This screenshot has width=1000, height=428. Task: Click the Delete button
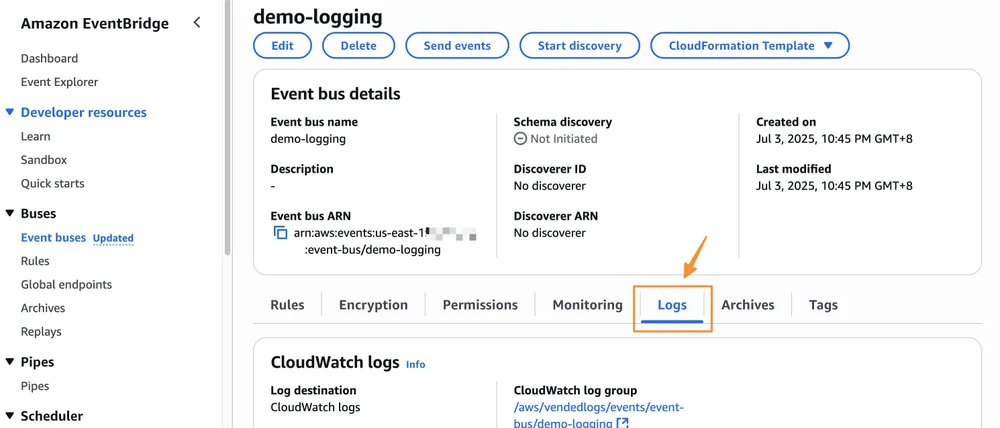(358, 46)
